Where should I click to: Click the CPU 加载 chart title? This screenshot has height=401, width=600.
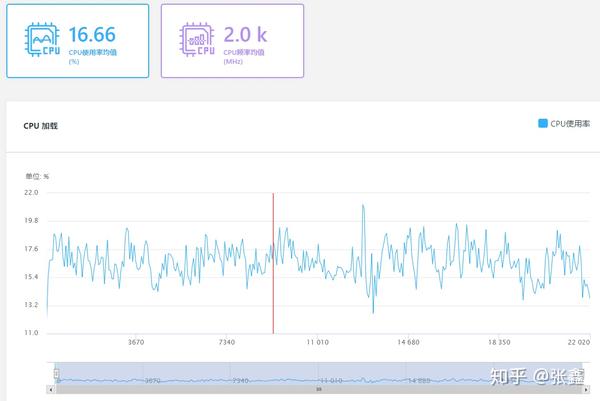click(x=41, y=126)
